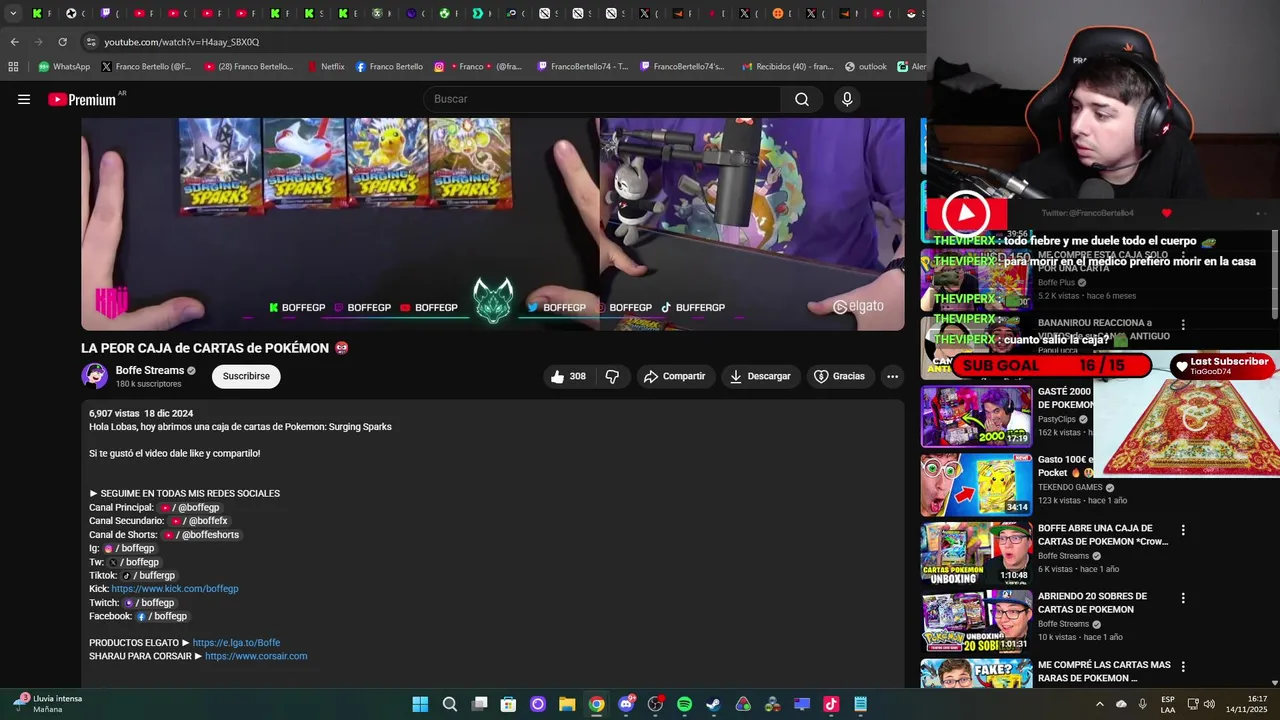This screenshot has height=720, width=1280.
Task: Open the Kick link kick.com/boffegp
Action: coord(175,589)
